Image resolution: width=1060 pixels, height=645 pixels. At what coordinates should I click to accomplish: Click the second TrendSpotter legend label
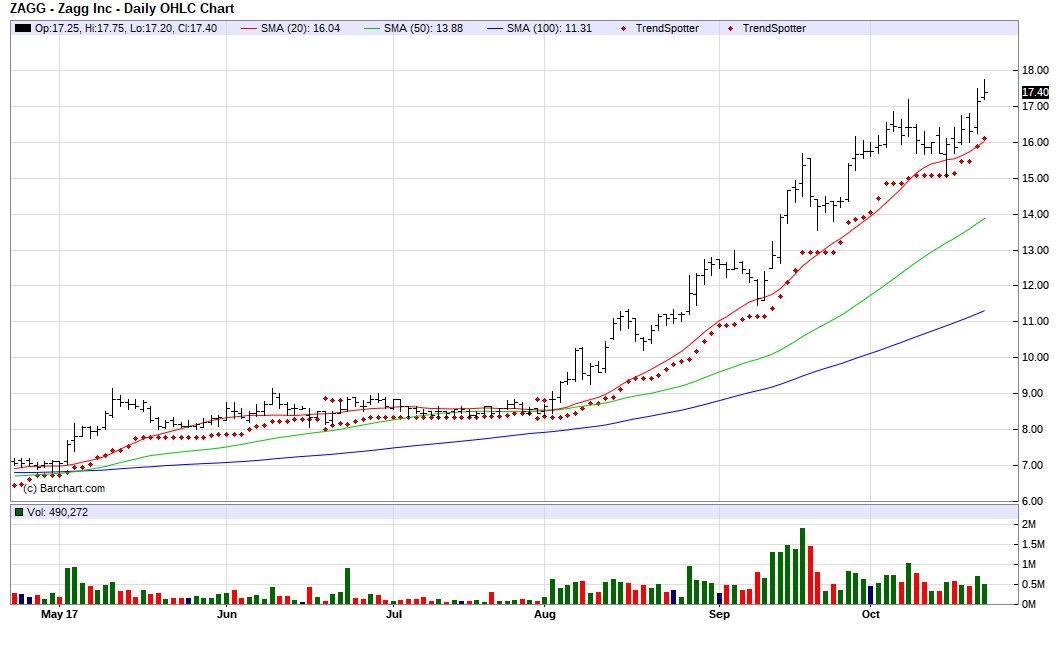(x=774, y=28)
